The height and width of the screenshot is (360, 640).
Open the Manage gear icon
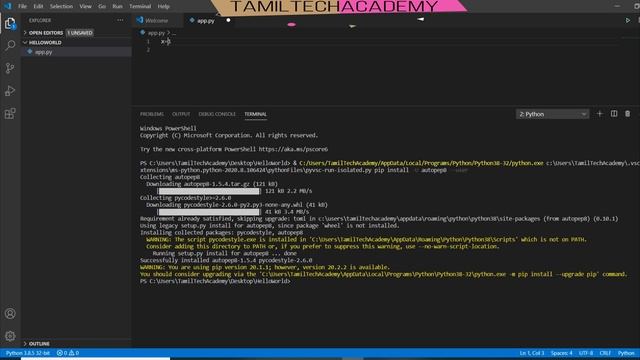(x=10, y=336)
